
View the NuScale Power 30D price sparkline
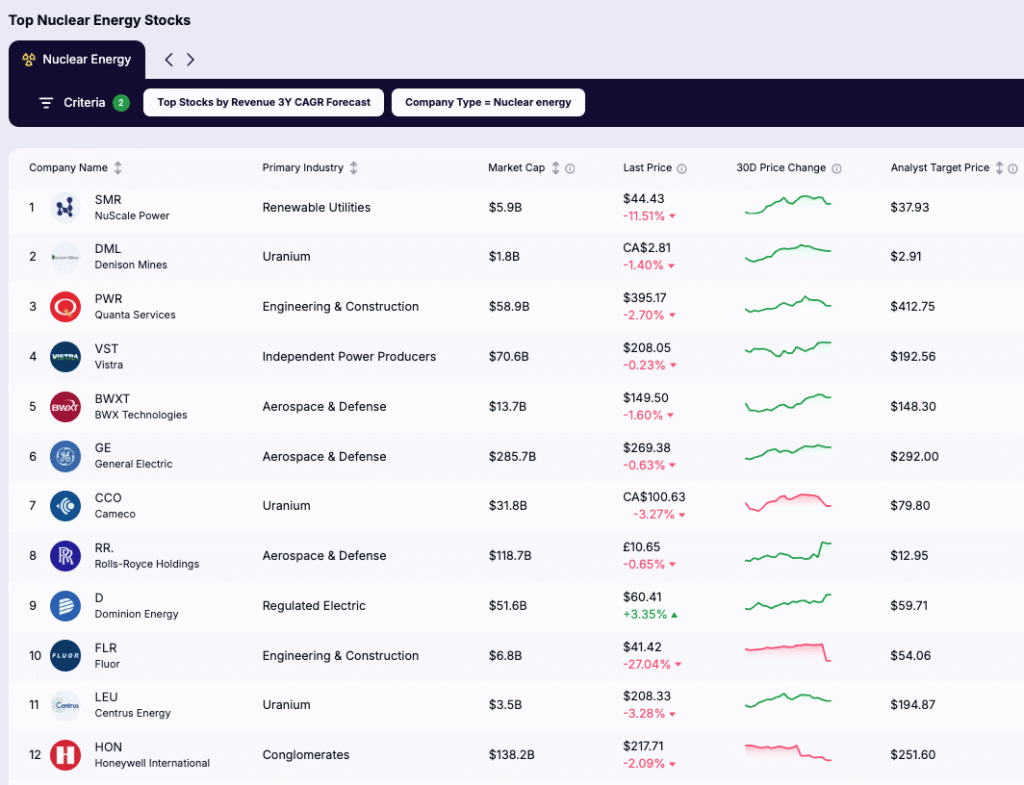coord(788,204)
